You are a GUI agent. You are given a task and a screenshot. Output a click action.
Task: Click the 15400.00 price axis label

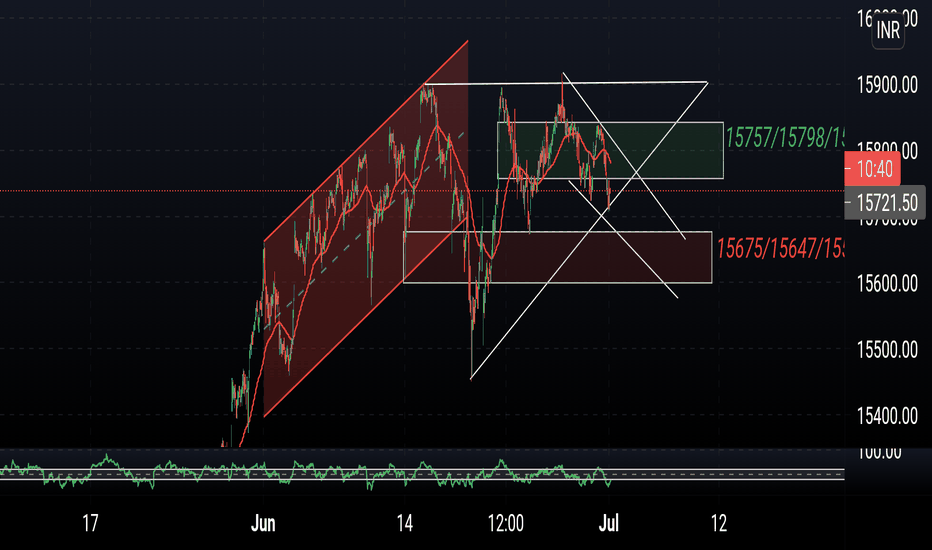887,416
